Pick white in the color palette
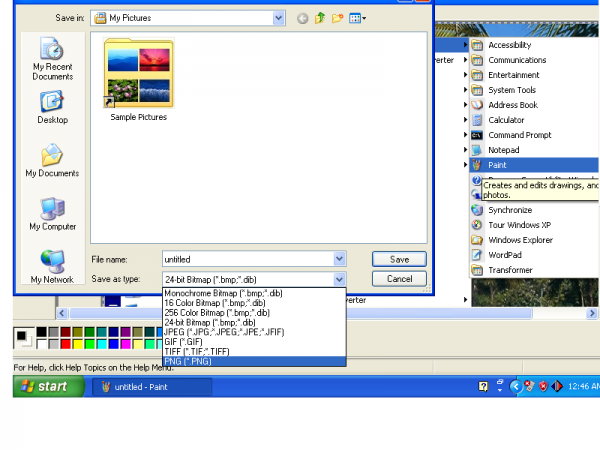The image size is (600, 450). [42, 344]
